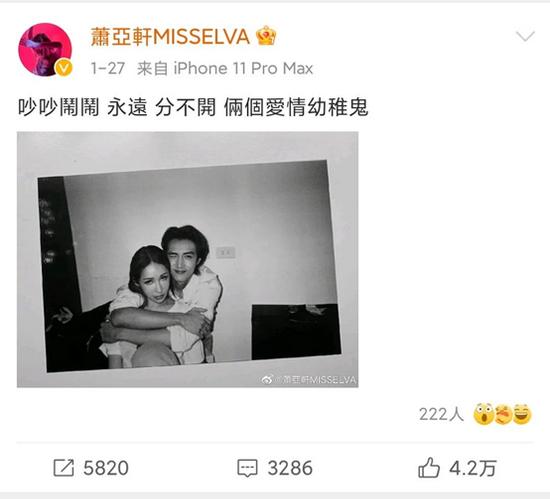Like the post with the thumbs-up icon
This screenshot has width=550, height=499.
[429, 467]
